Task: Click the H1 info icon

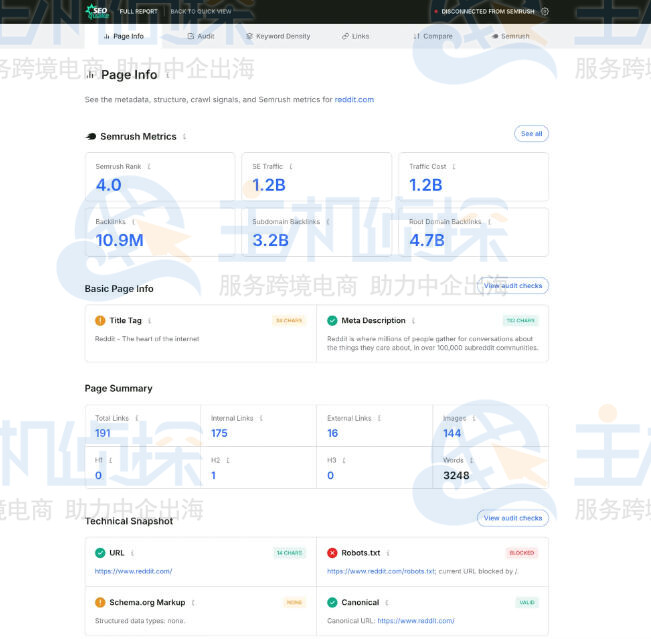Action: click(x=110, y=460)
